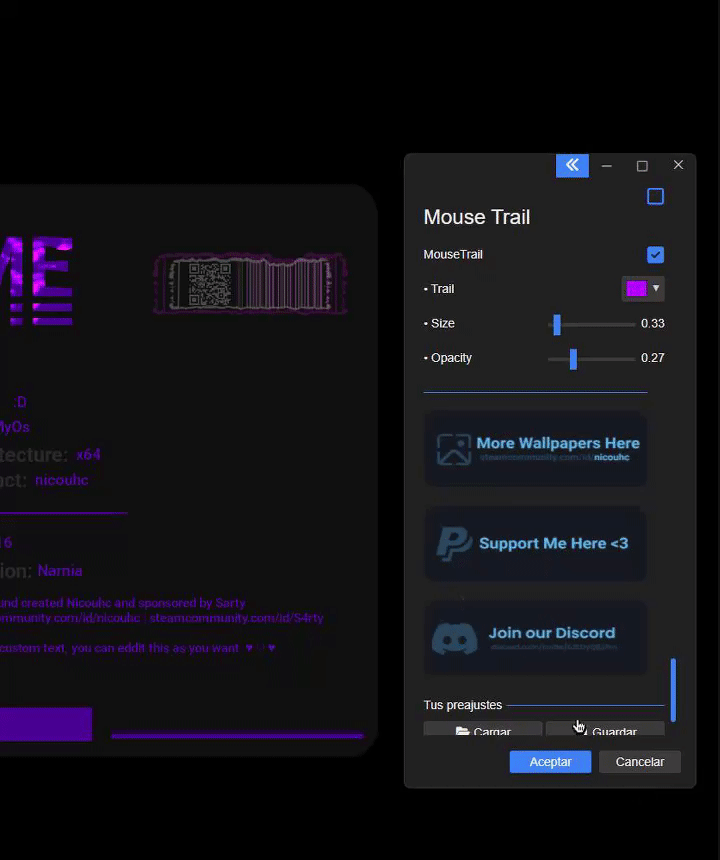Screen dimensions: 720x860
Task: Maximize the settings window
Action: (642, 166)
